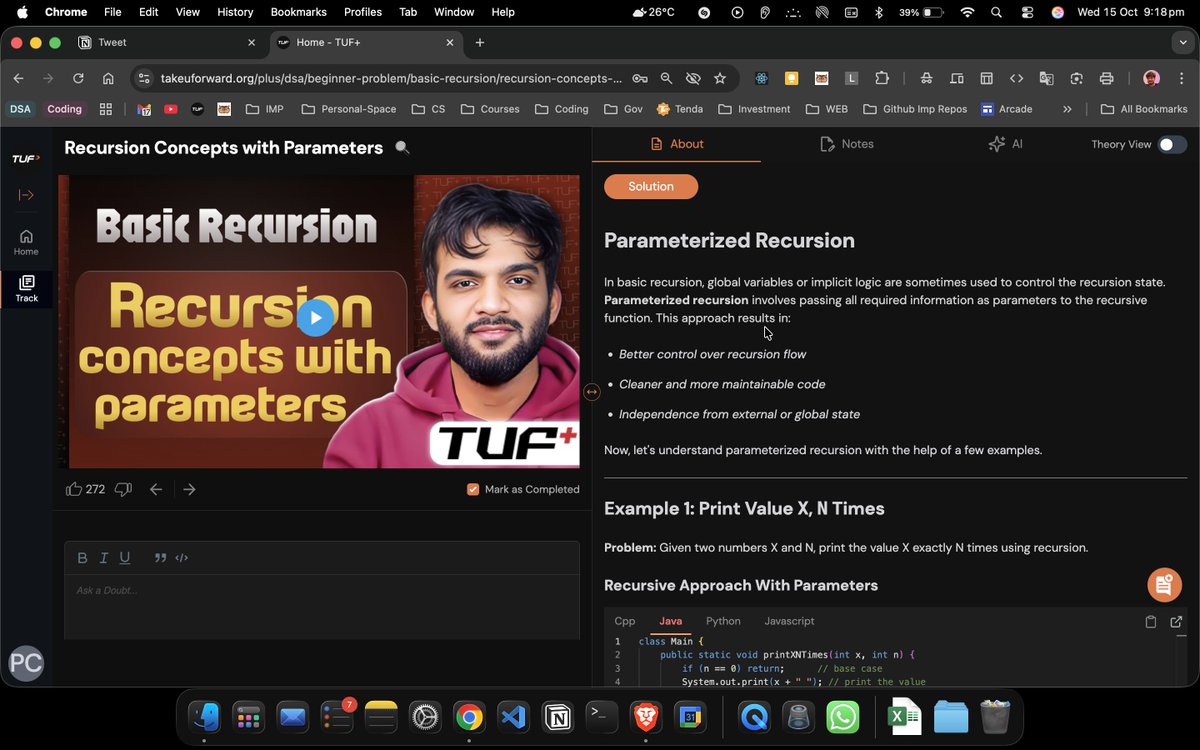The height and width of the screenshot is (750, 1200).
Task: Select the Cpp code tab
Action: click(x=625, y=621)
